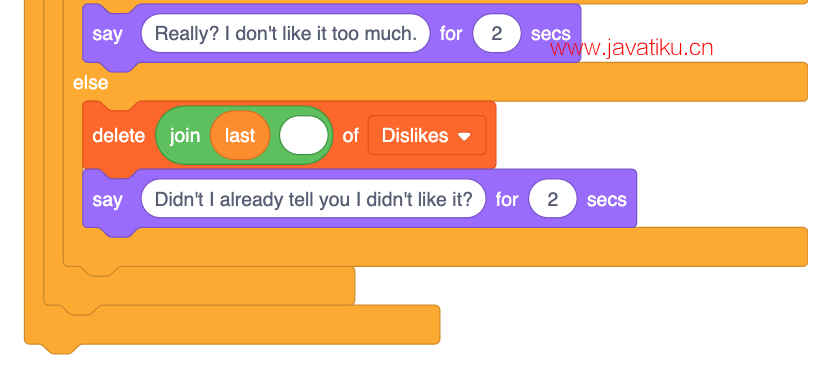Select the orange 'last' variable reporter
Viewport: 820px width, 376px height.
[240, 135]
